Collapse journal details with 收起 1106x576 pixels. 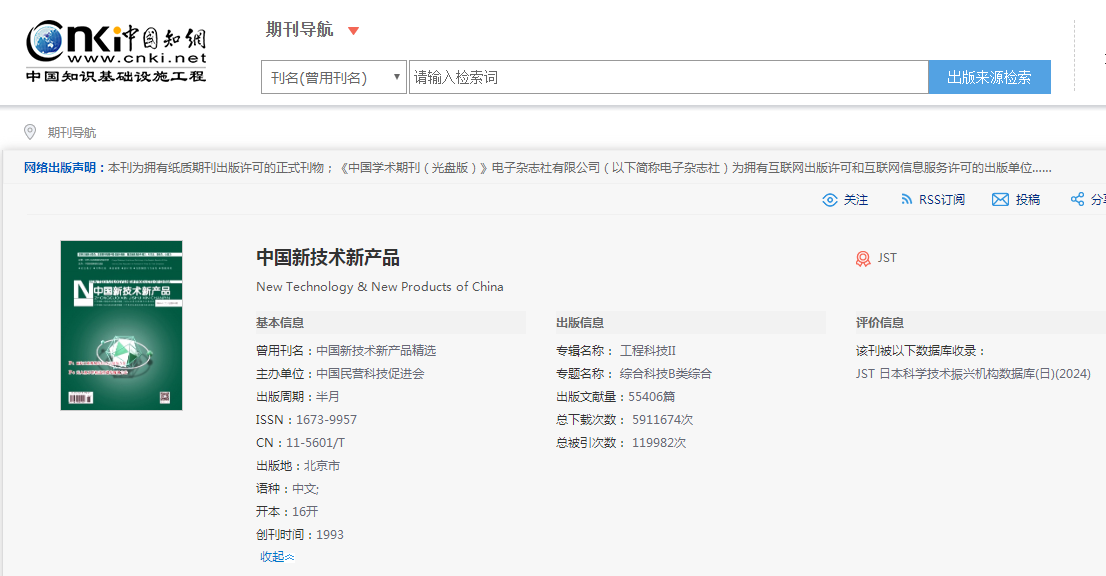point(277,557)
